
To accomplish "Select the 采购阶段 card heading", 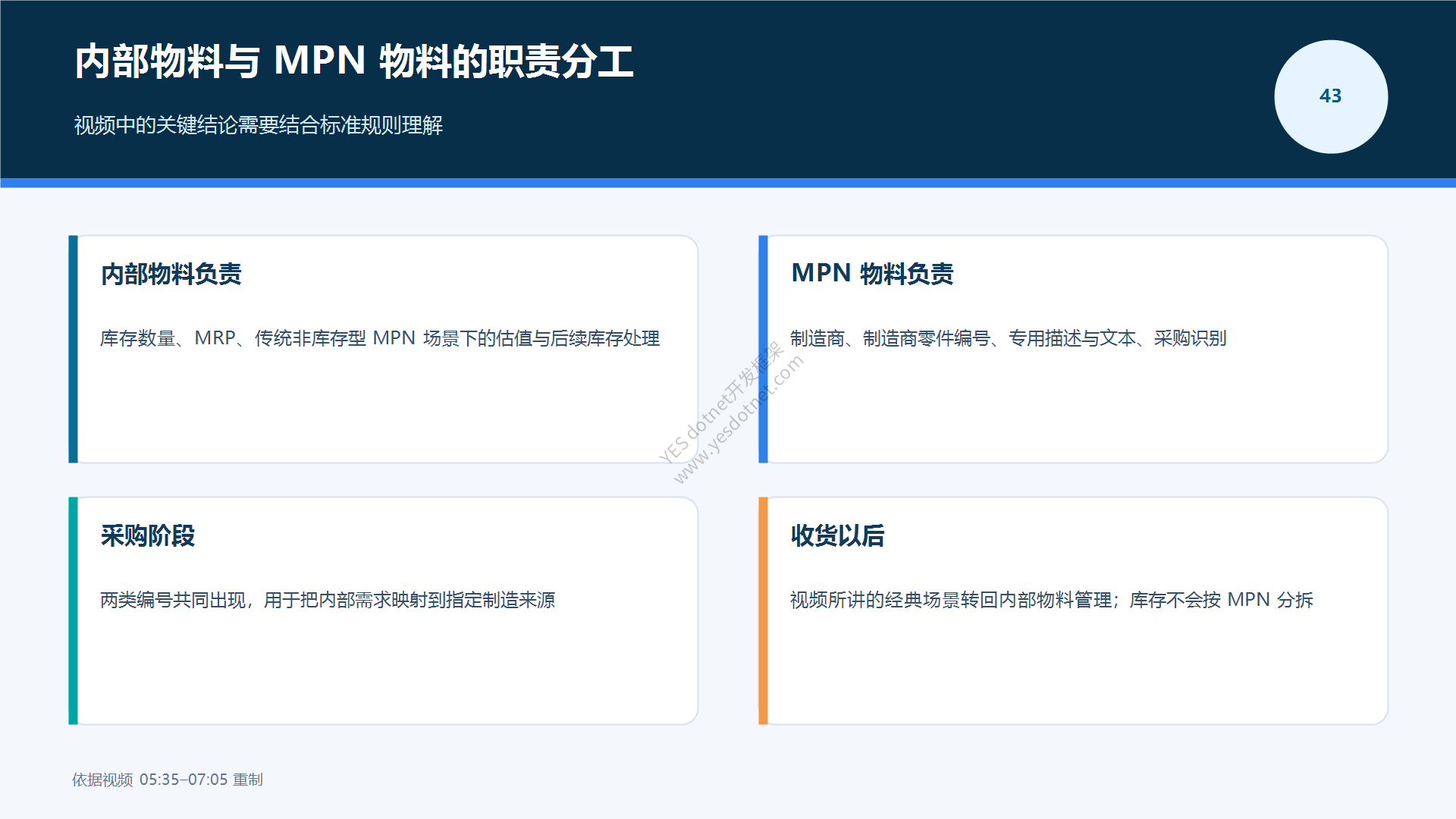I will 148,535.
